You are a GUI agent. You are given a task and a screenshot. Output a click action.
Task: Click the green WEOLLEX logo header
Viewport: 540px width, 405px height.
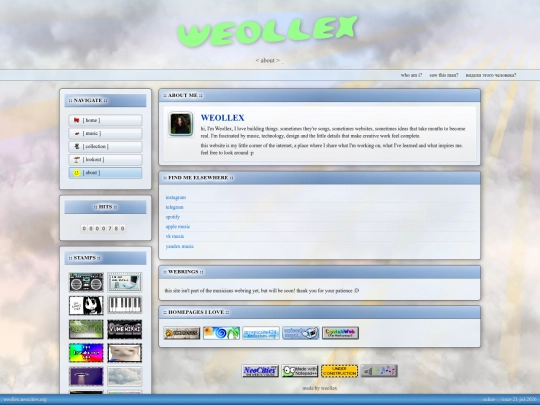[x=268, y=31]
